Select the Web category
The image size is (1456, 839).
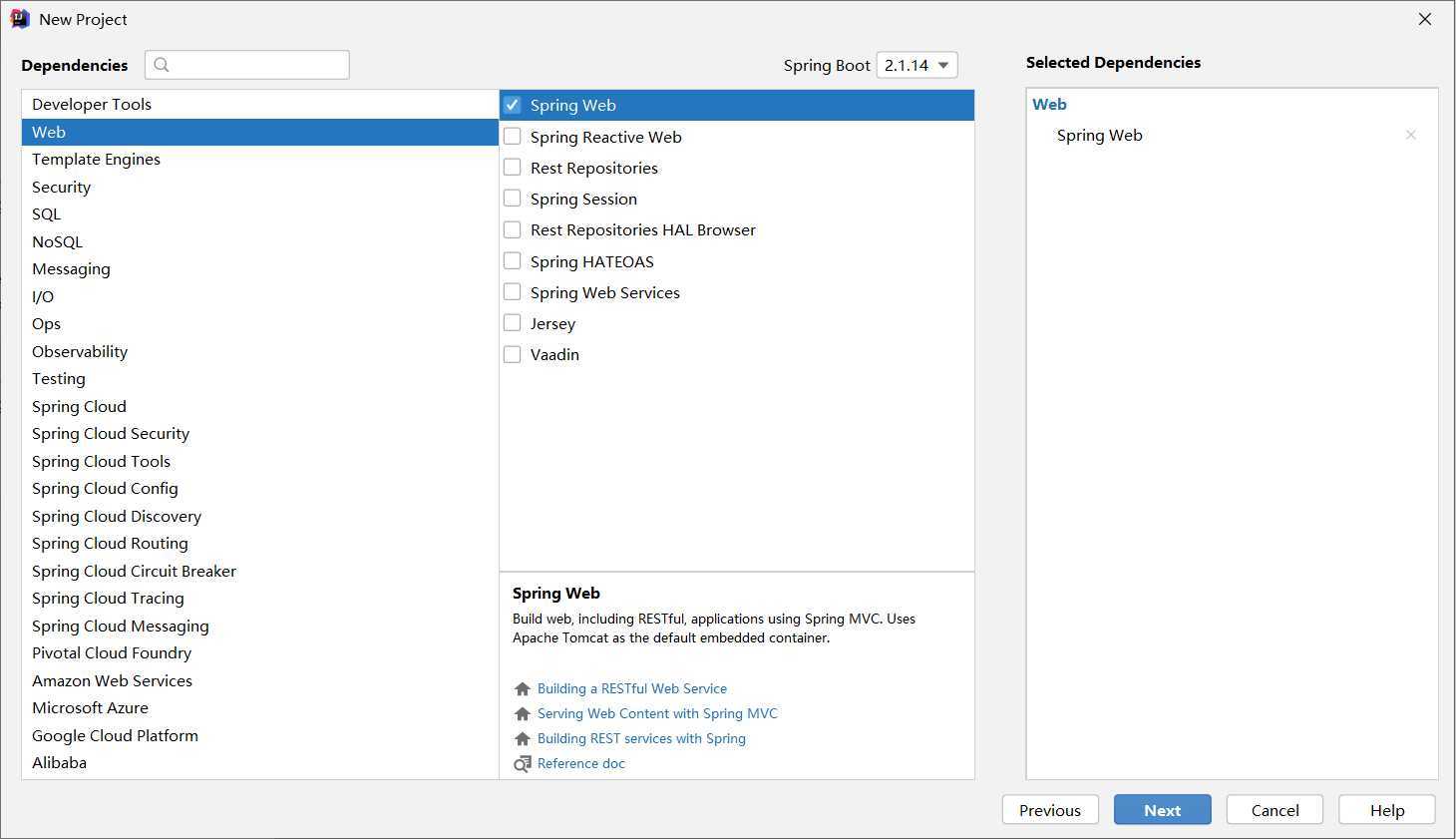point(259,132)
